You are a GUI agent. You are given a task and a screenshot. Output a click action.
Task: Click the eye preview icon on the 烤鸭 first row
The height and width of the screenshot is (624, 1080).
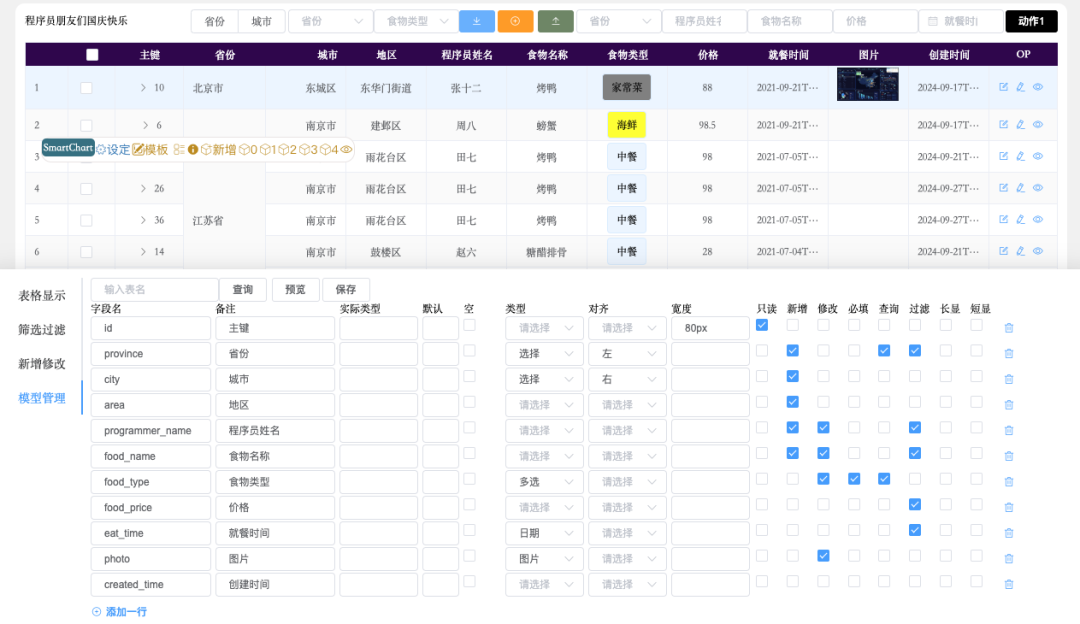click(1038, 87)
